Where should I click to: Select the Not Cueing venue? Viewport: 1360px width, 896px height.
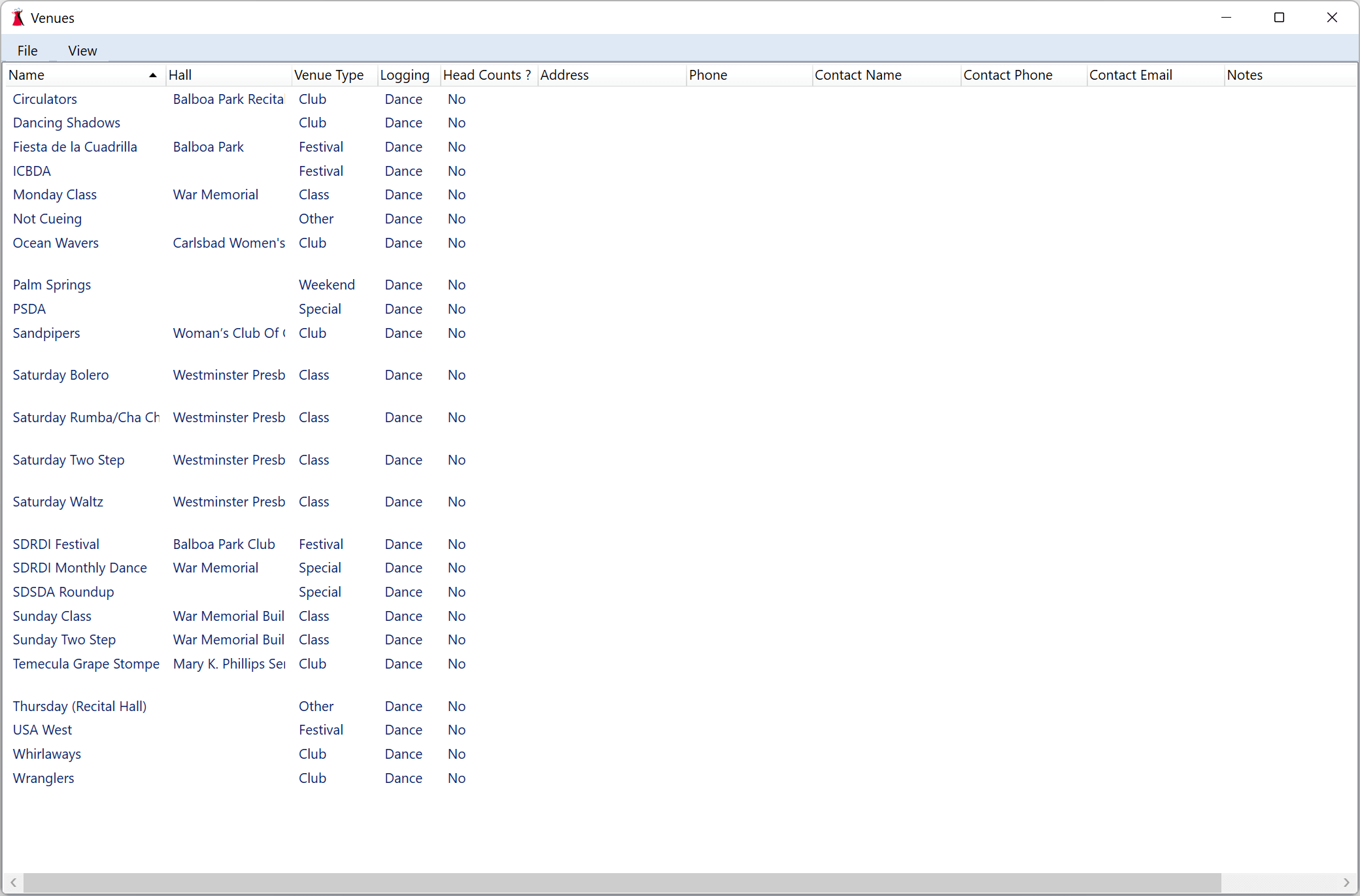48,219
